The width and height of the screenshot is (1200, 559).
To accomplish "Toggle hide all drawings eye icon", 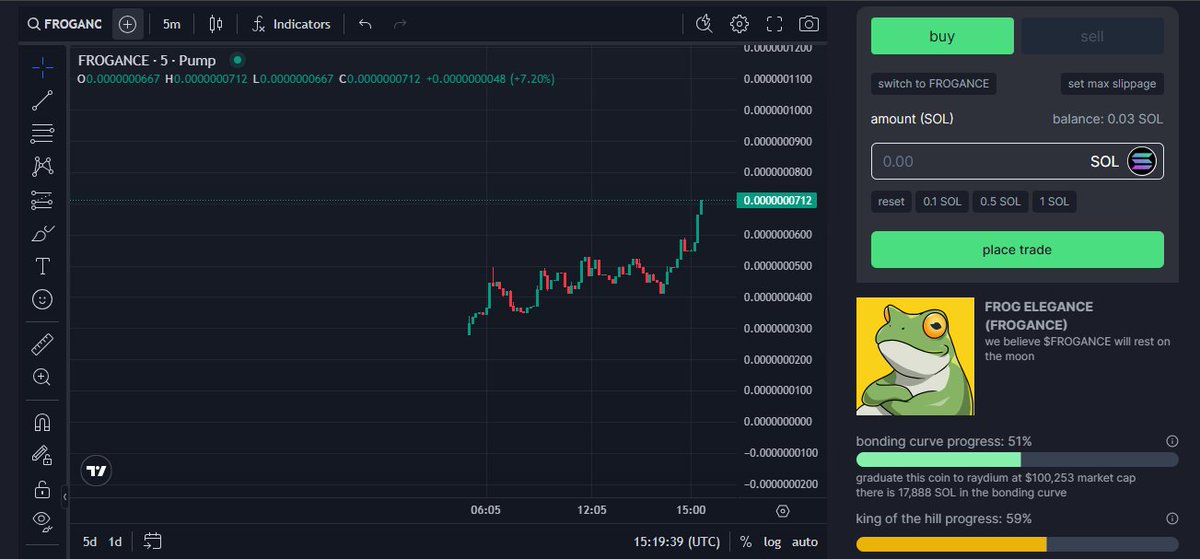I will point(42,520).
